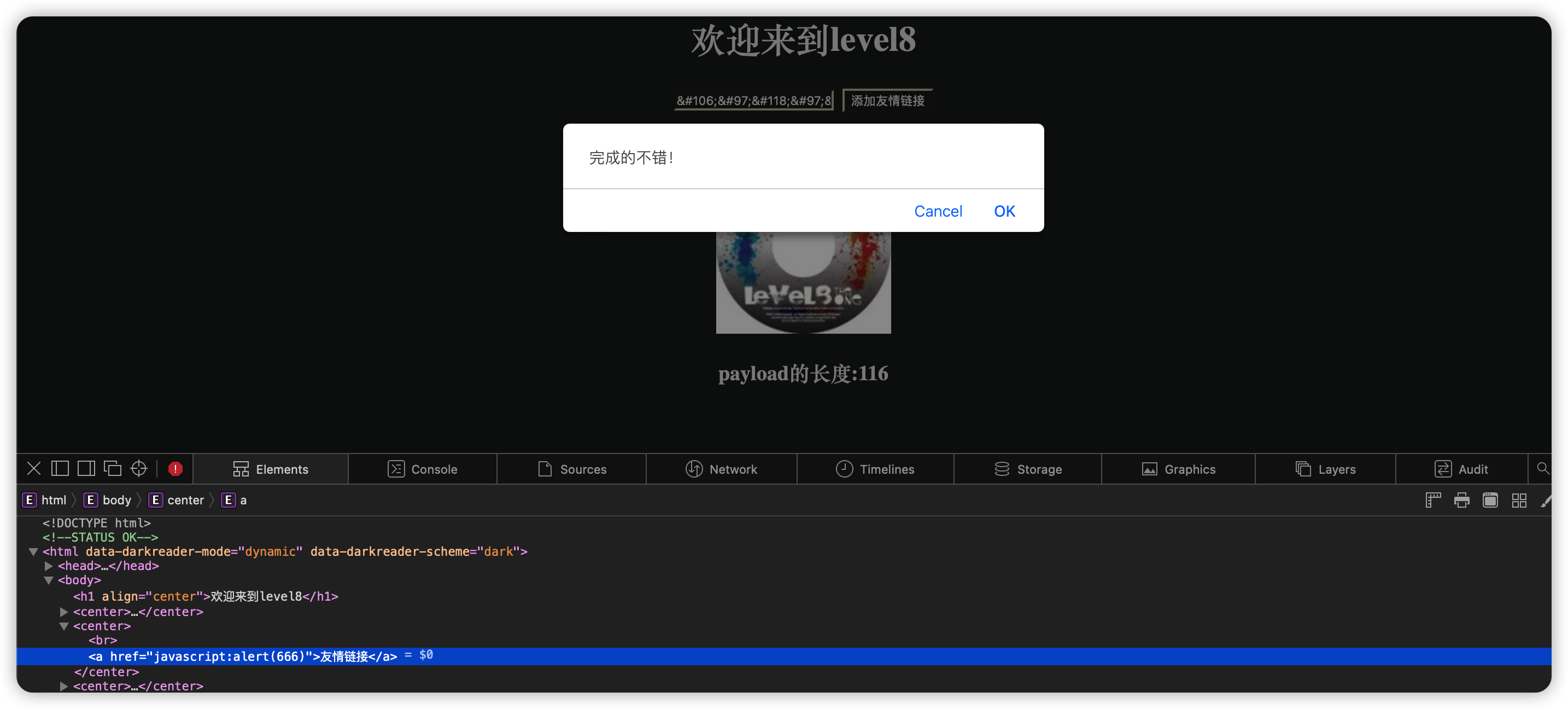This screenshot has width=1568, height=709.
Task: Click OK in the alert dialog
Action: (1004, 211)
